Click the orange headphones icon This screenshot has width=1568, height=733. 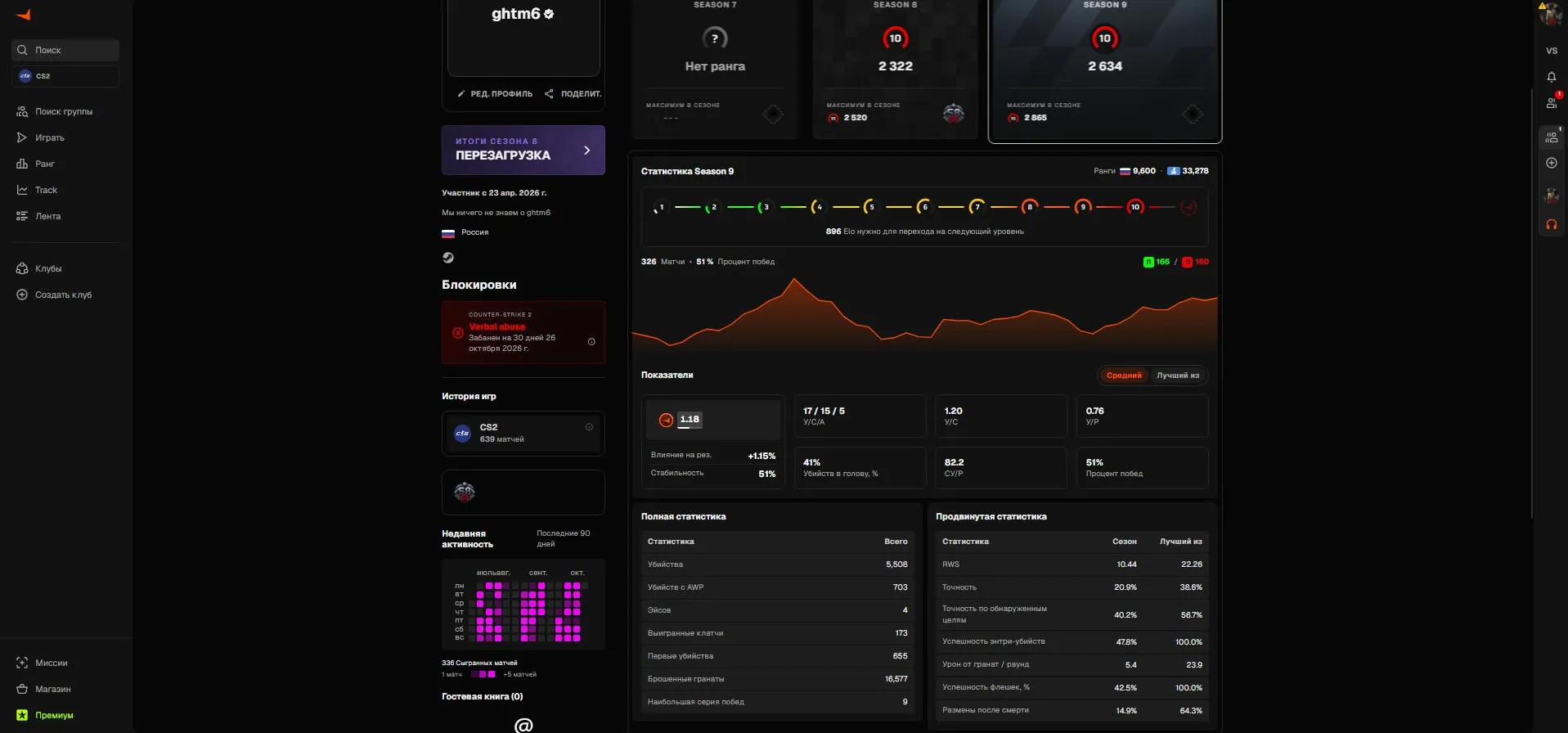click(x=1551, y=224)
